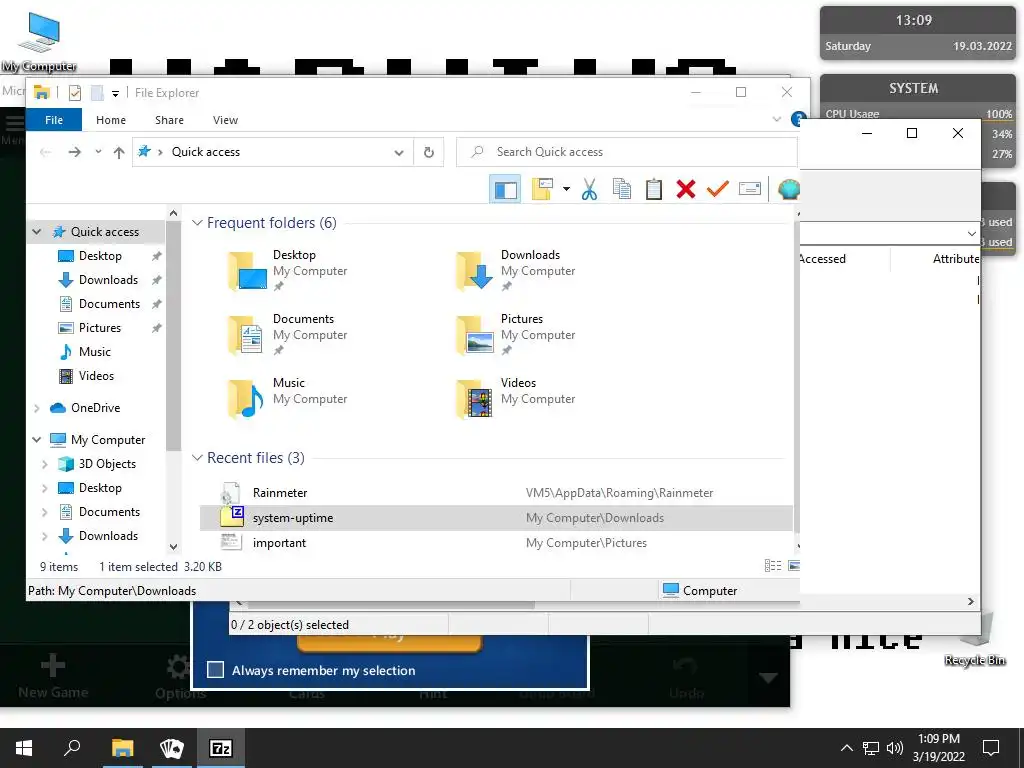Open the folder options dropdown arrow
Viewport: 1024px width, 768px height.
[566, 189]
